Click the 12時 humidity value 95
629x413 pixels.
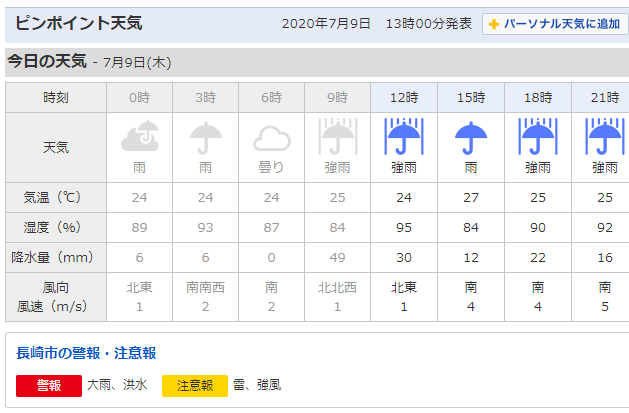(x=404, y=227)
